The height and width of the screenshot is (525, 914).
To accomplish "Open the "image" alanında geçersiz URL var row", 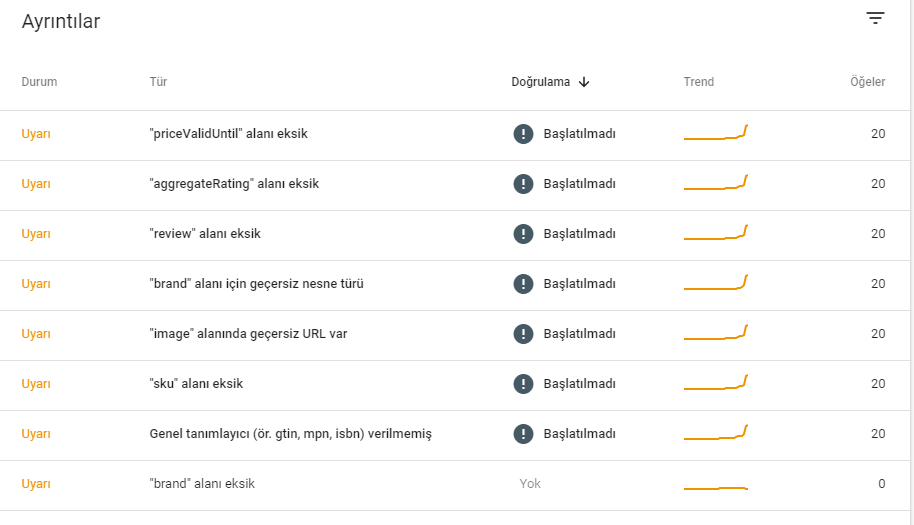I will (x=455, y=335).
